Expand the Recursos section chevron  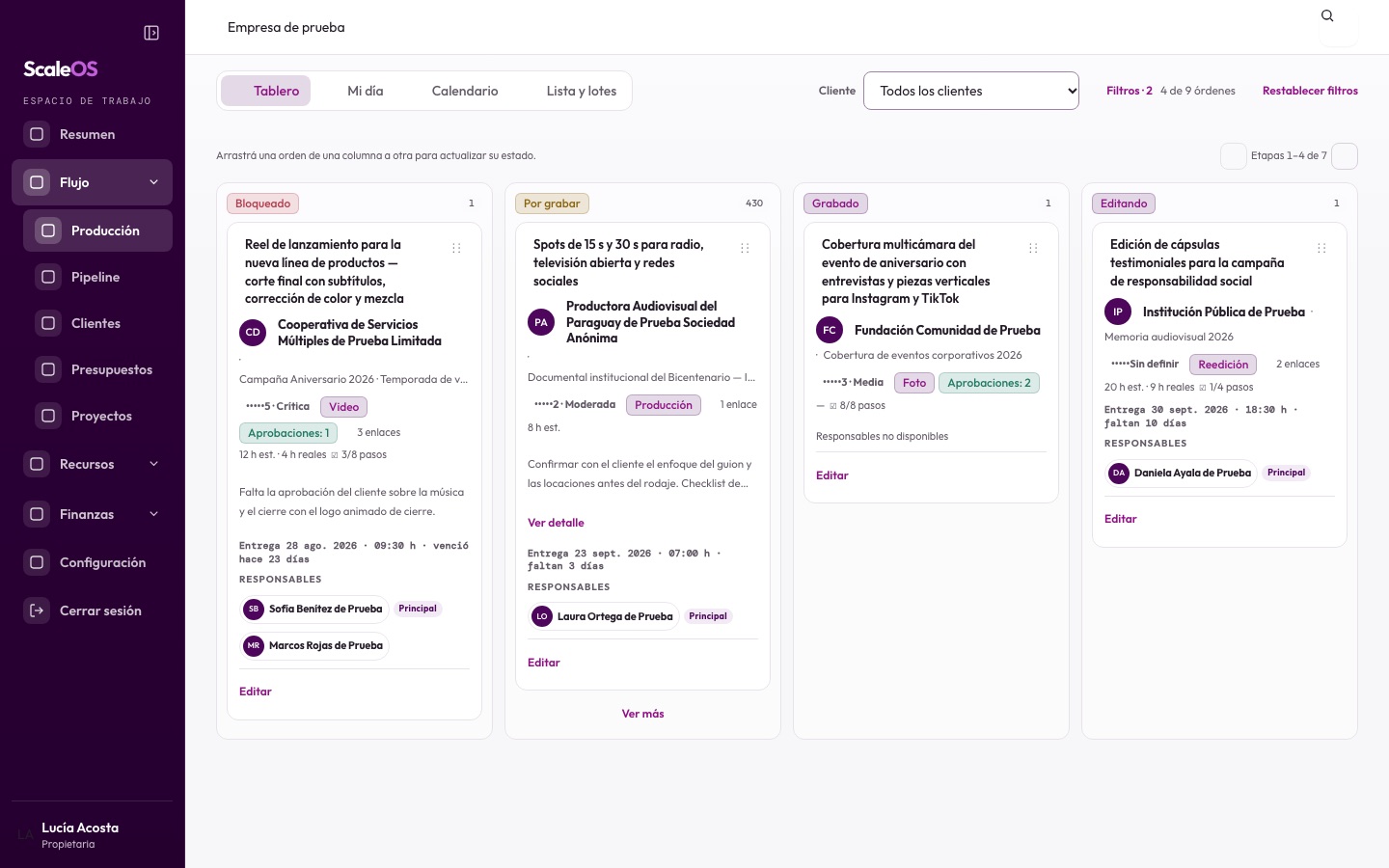click(153, 464)
